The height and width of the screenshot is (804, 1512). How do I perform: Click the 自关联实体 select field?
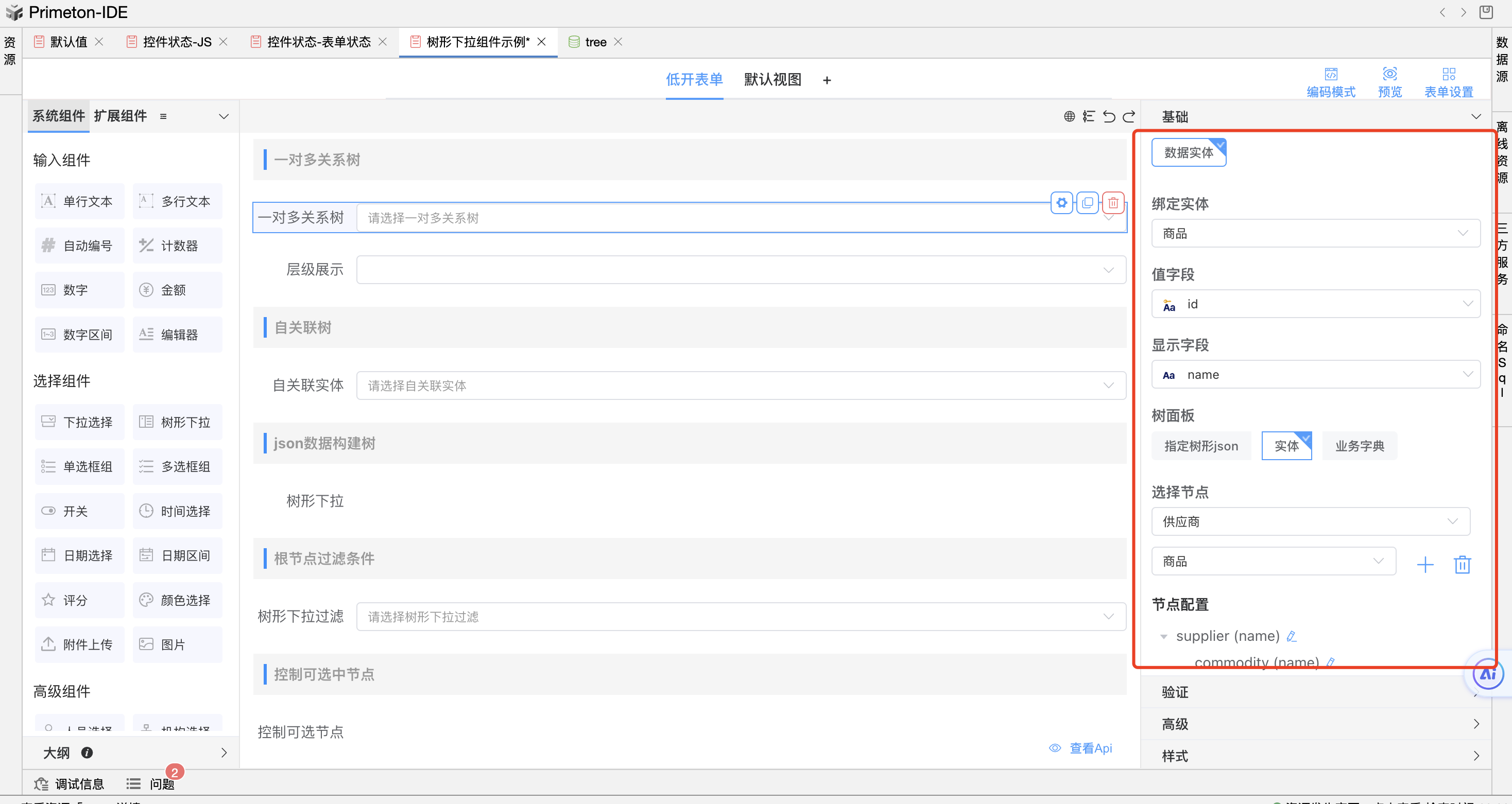click(x=740, y=386)
